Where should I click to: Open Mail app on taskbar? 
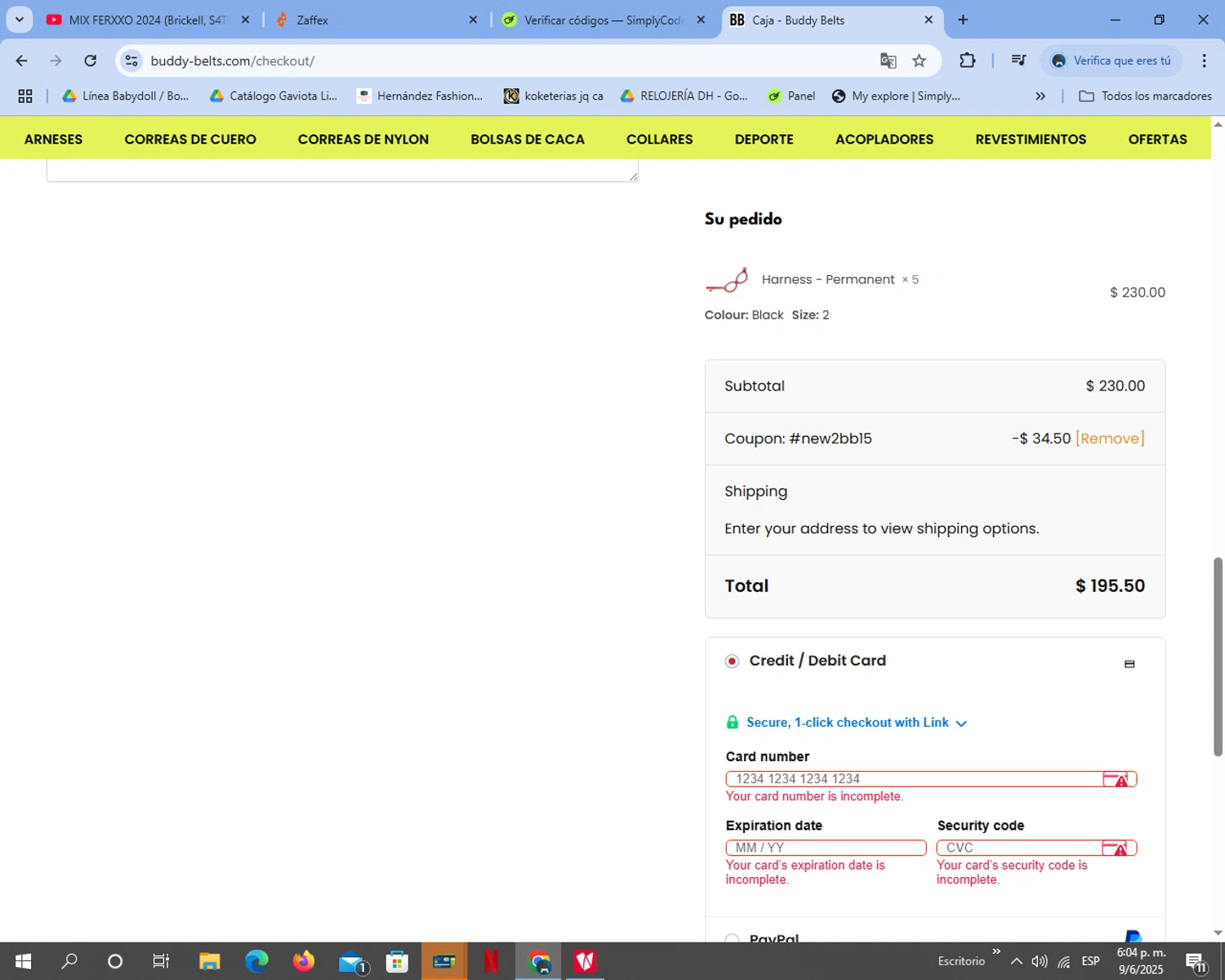coord(351,961)
